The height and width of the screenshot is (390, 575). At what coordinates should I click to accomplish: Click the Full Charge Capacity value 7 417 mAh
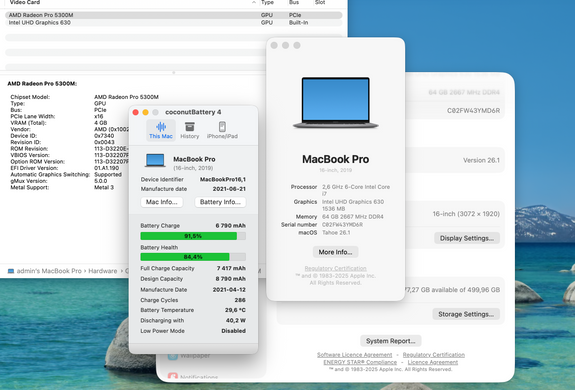tap(231, 268)
